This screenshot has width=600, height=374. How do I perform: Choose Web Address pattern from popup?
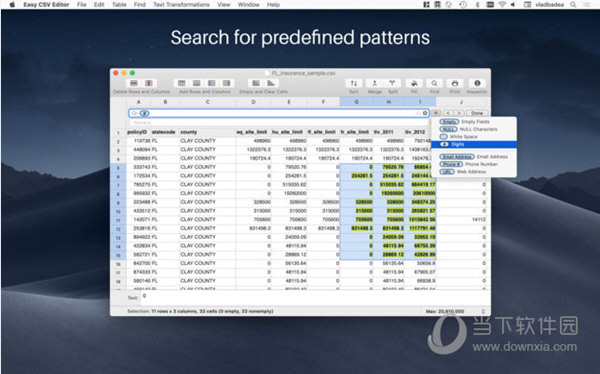click(474, 172)
